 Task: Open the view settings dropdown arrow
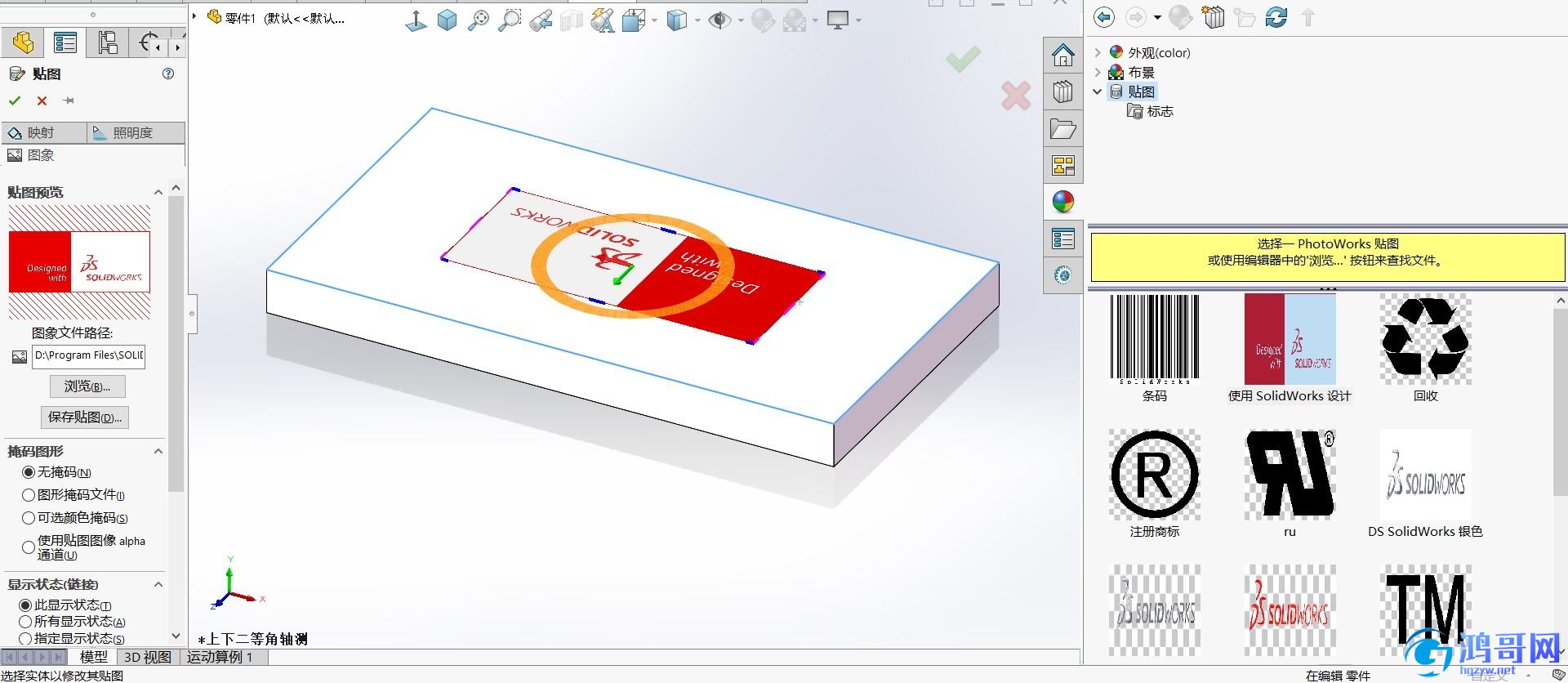pyautogui.click(x=858, y=20)
